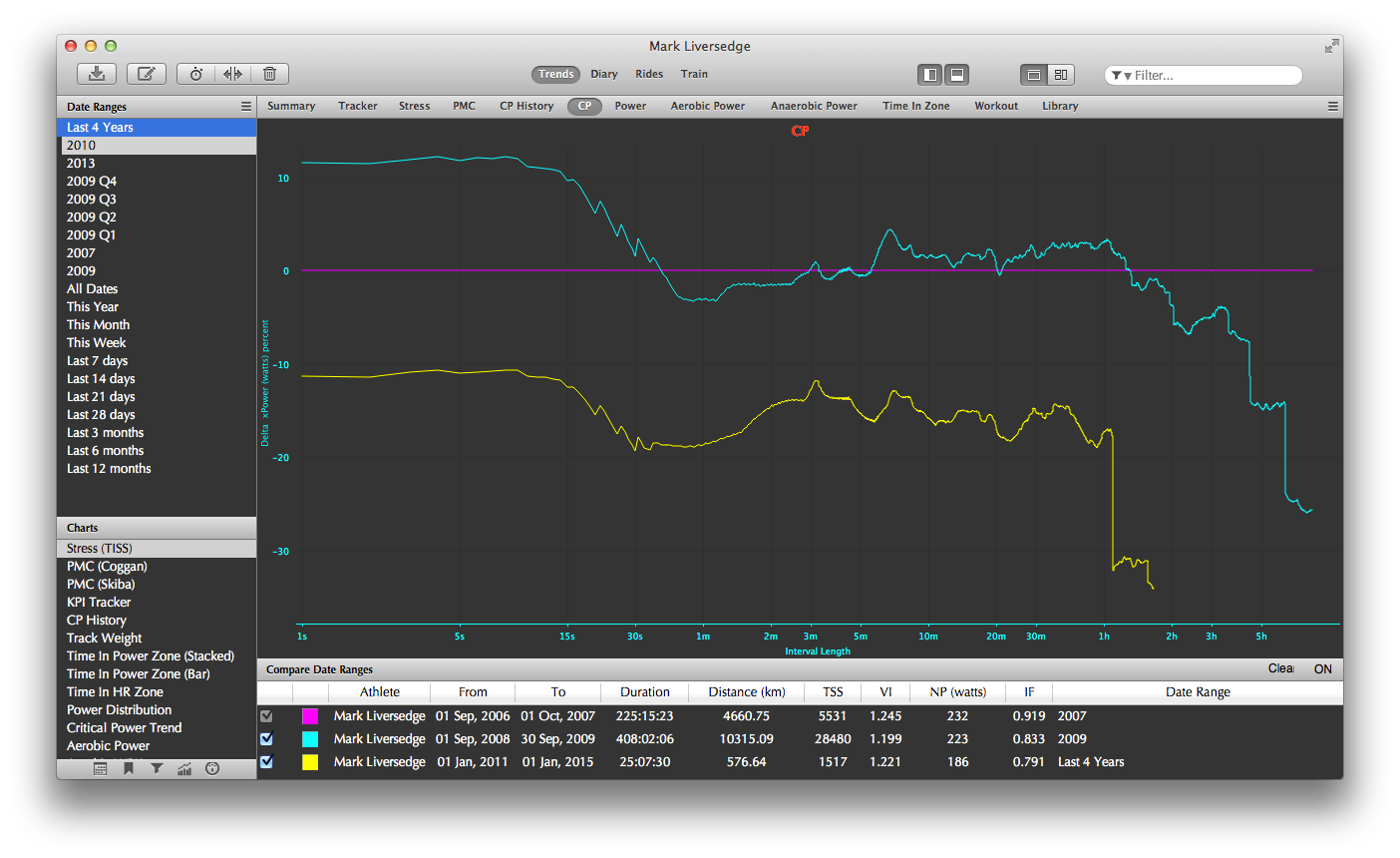Click the bookmark icon in sidebar footer

[x=129, y=768]
